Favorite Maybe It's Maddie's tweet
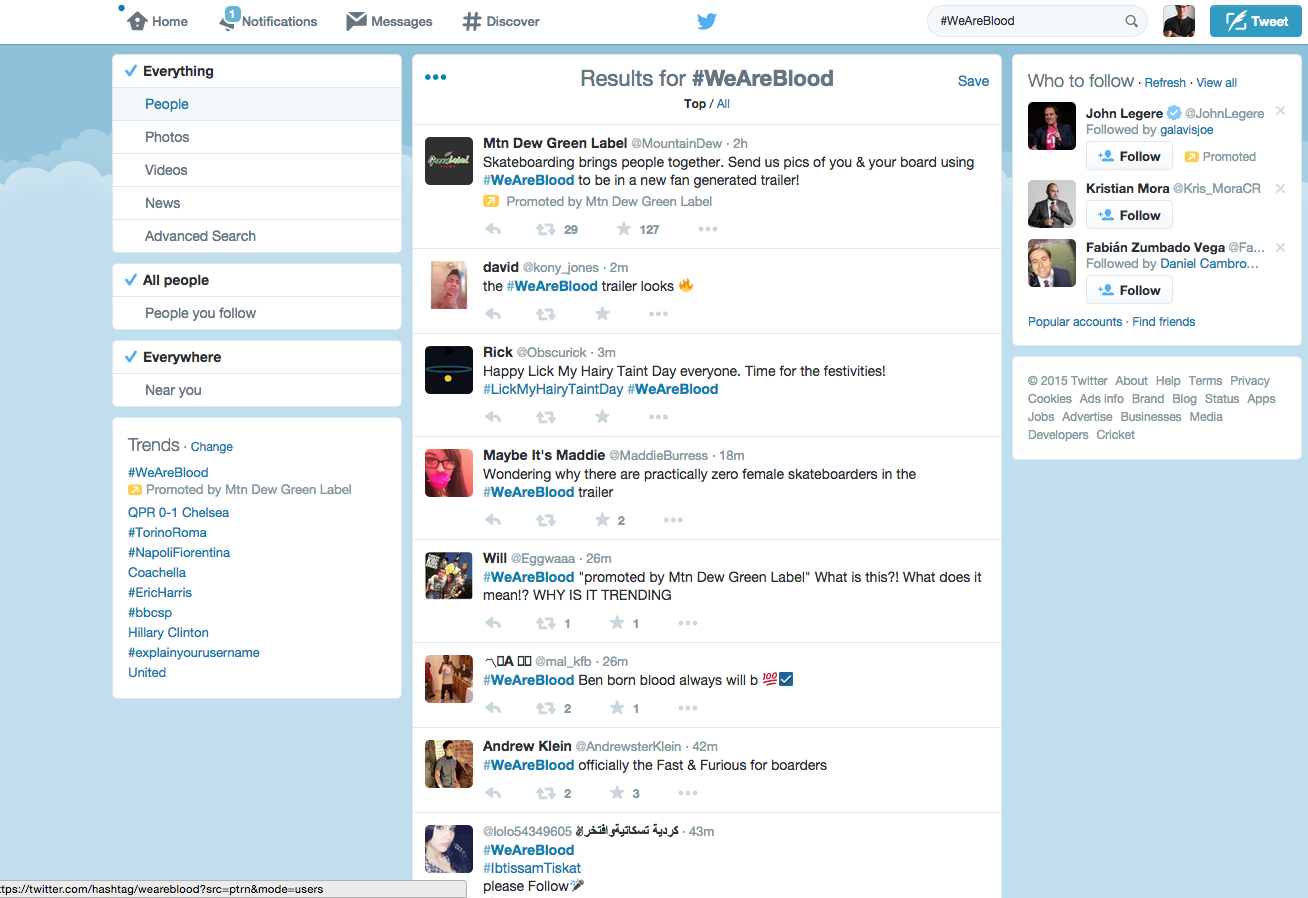 (x=602, y=520)
